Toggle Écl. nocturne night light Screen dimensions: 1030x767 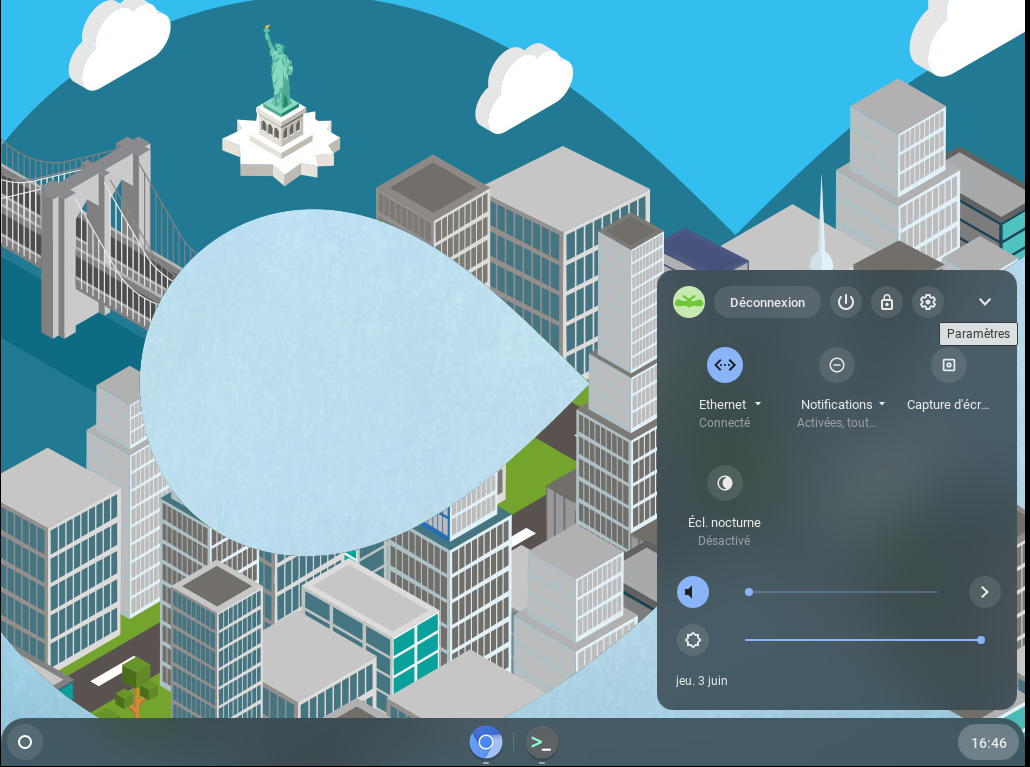pos(725,483)
